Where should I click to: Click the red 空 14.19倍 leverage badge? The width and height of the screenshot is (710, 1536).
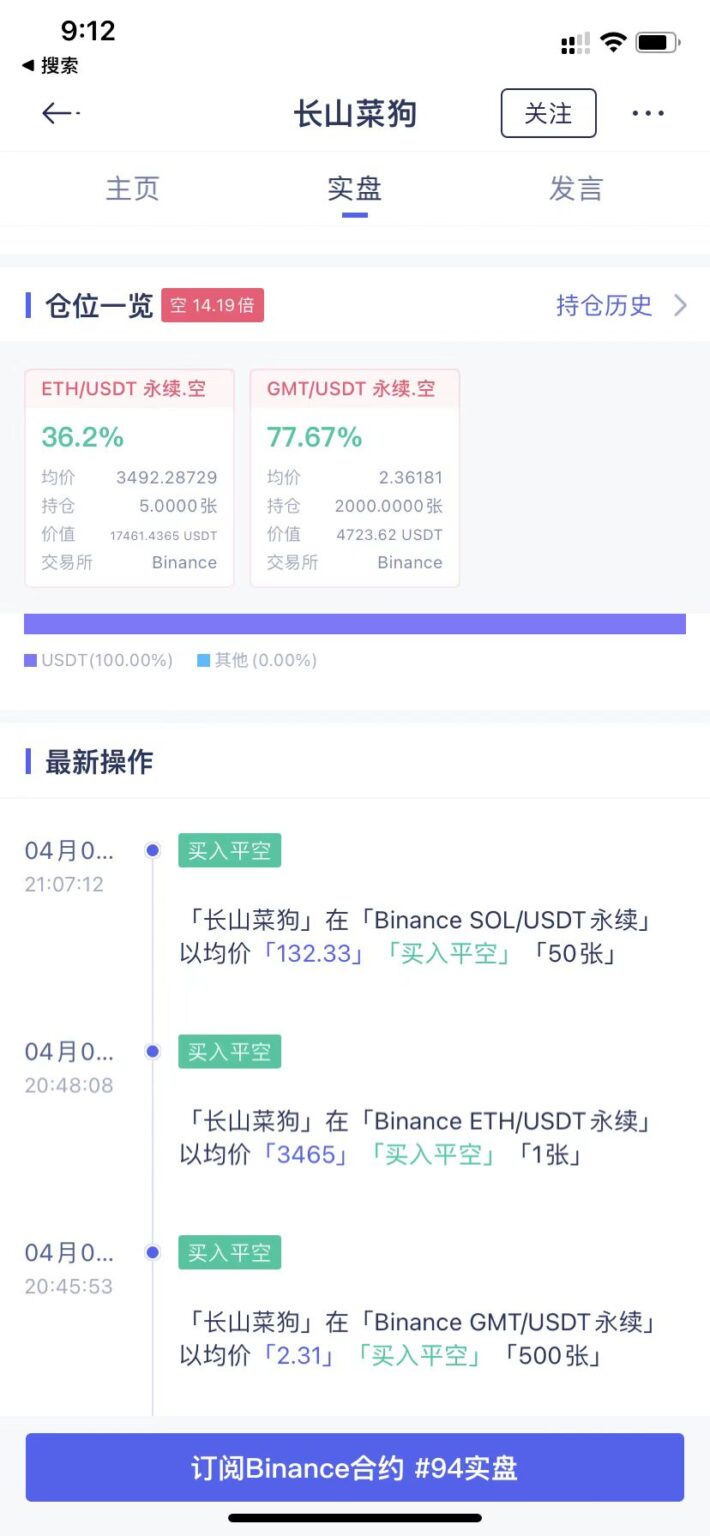tap(212, 306)
